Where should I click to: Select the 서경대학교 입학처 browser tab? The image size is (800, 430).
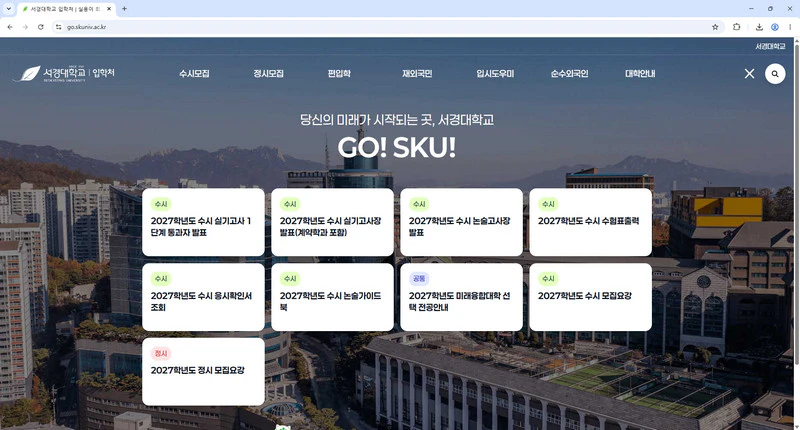coord(66,9)
